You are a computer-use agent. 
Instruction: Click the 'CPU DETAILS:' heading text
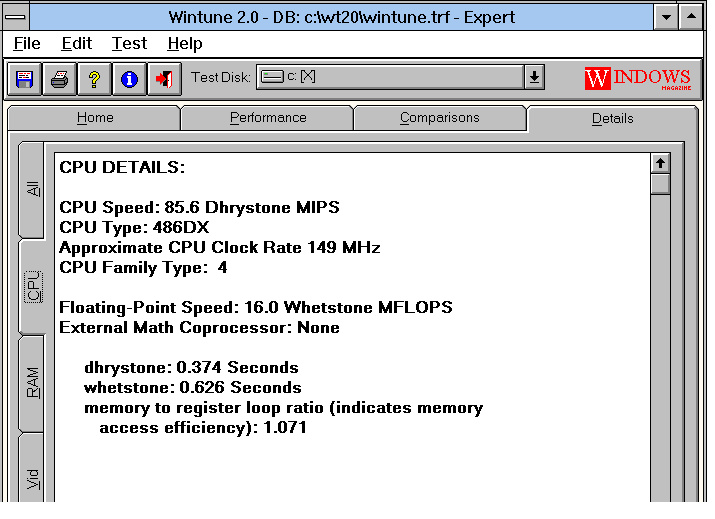pos(122,167)
